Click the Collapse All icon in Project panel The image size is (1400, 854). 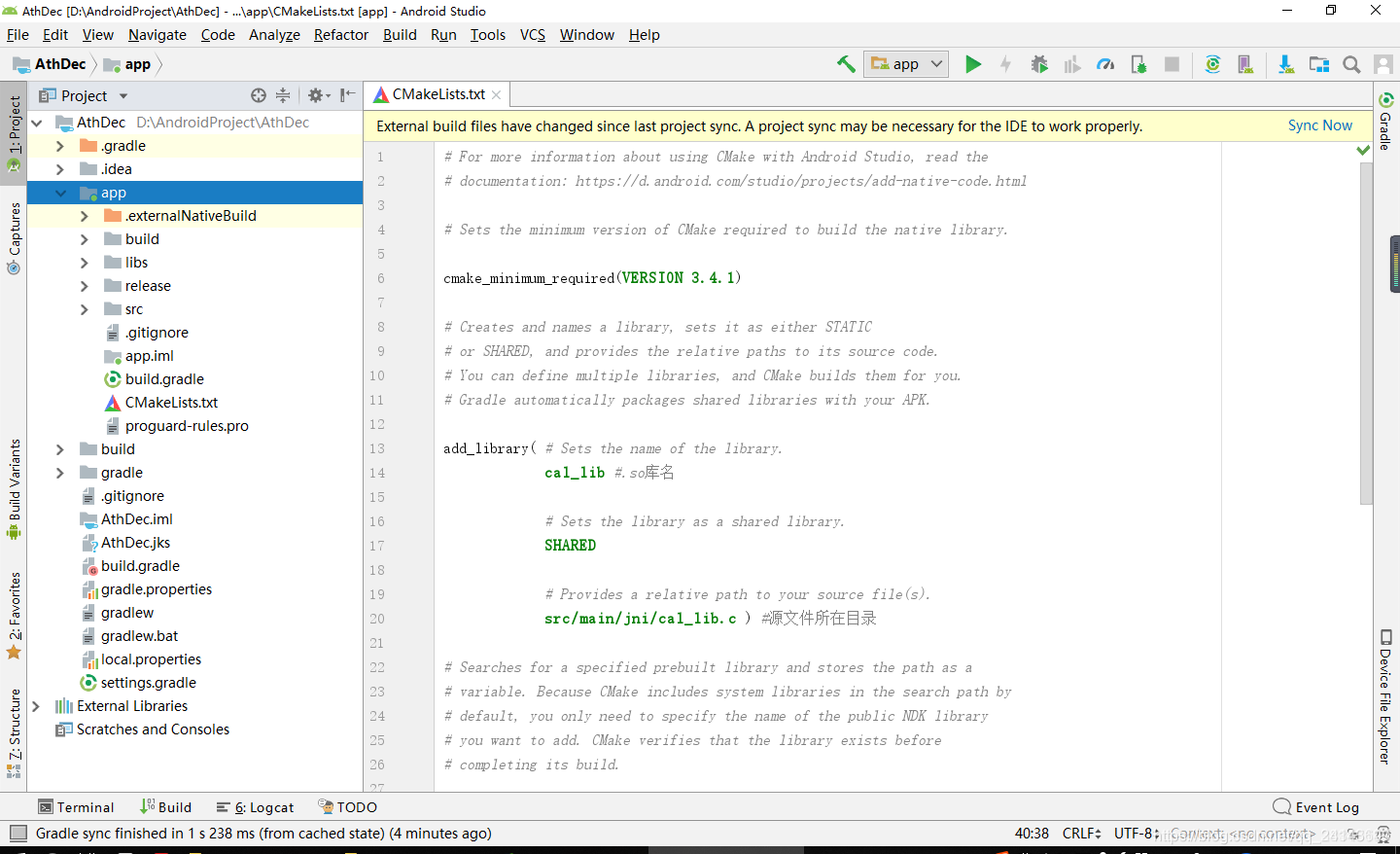point(283,95)
